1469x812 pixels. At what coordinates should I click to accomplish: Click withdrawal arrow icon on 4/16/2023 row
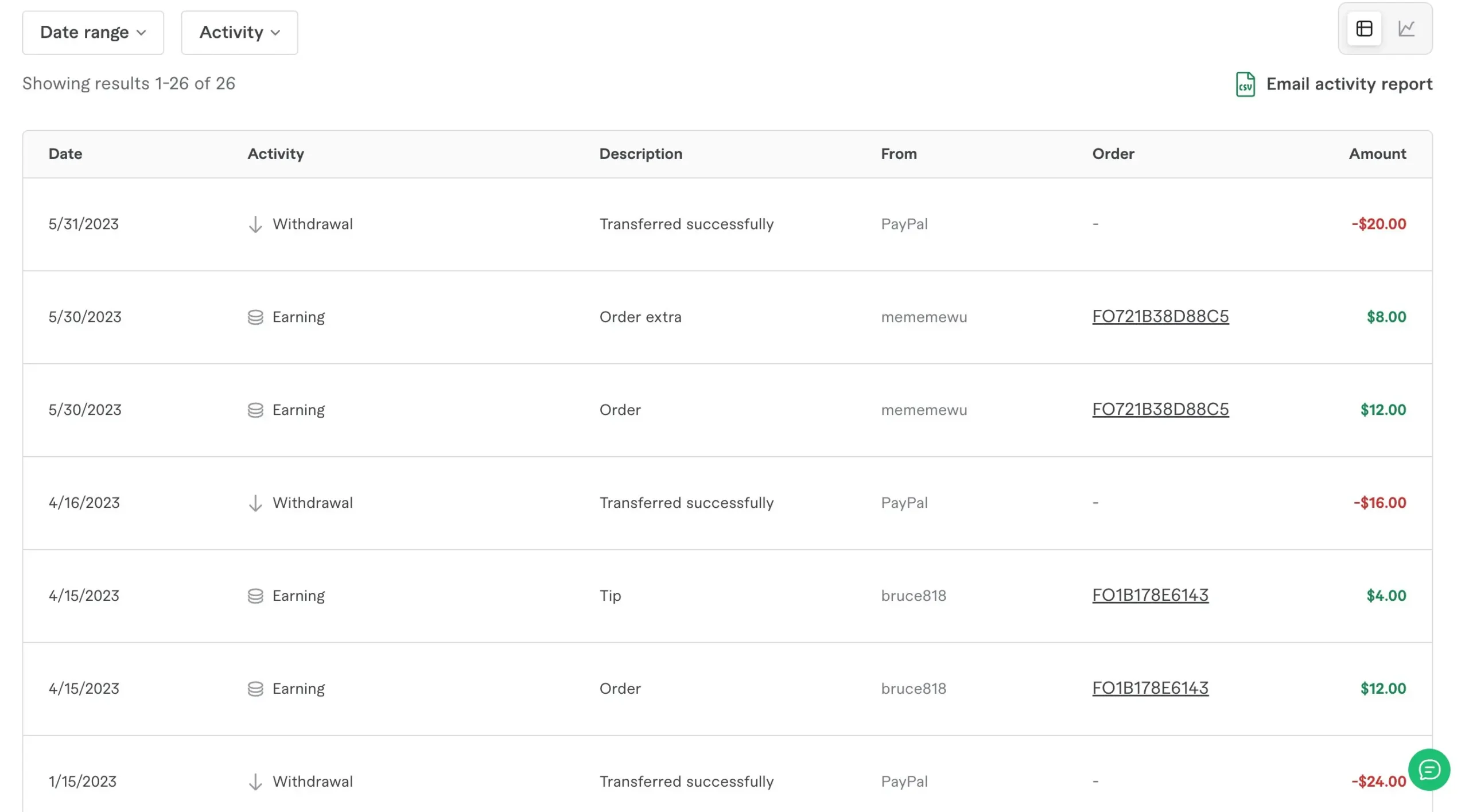coord(255,503)
